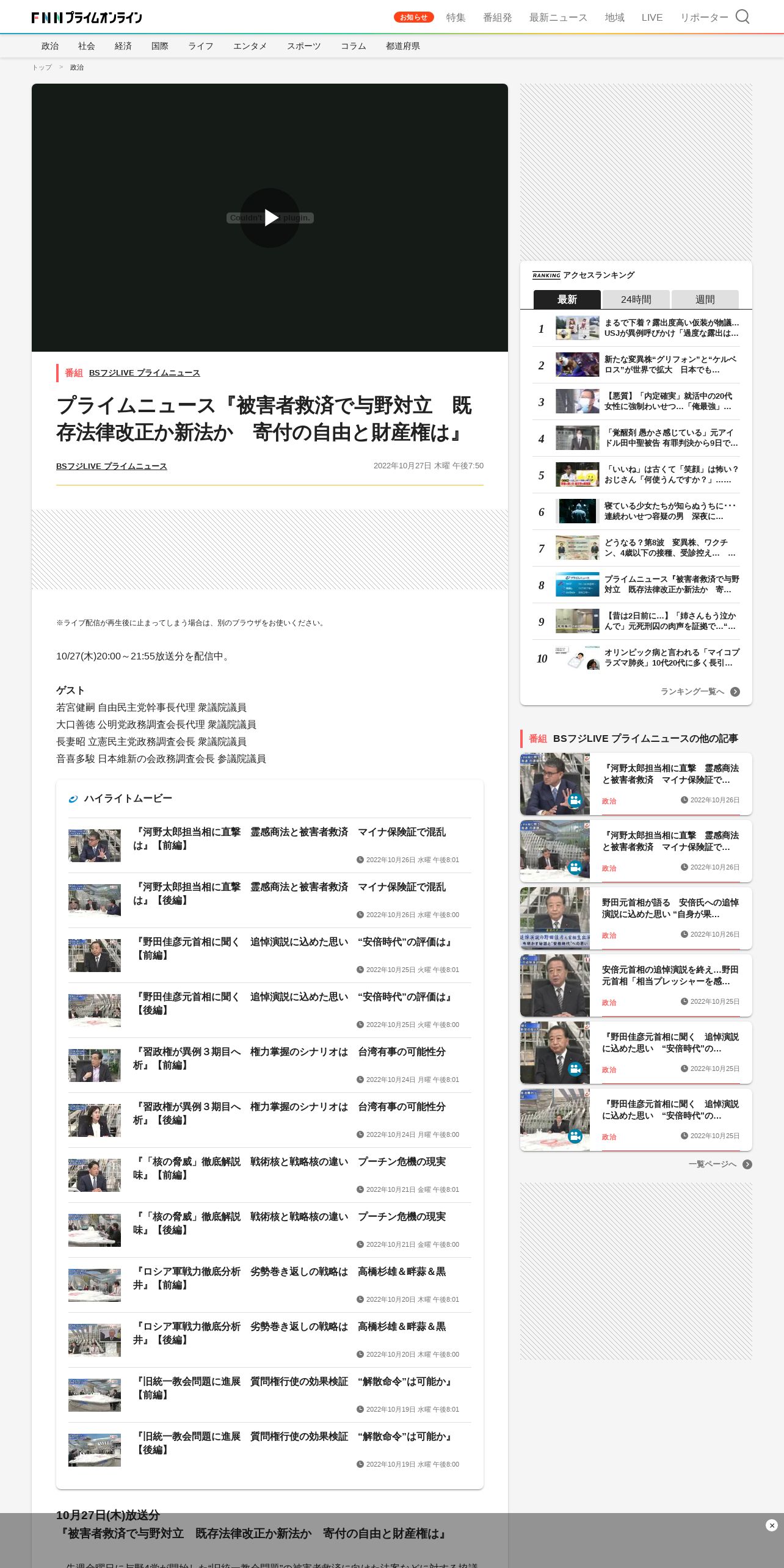Open highlight 「核の脅威」徹底解説【前編】

coord(270,1175)
